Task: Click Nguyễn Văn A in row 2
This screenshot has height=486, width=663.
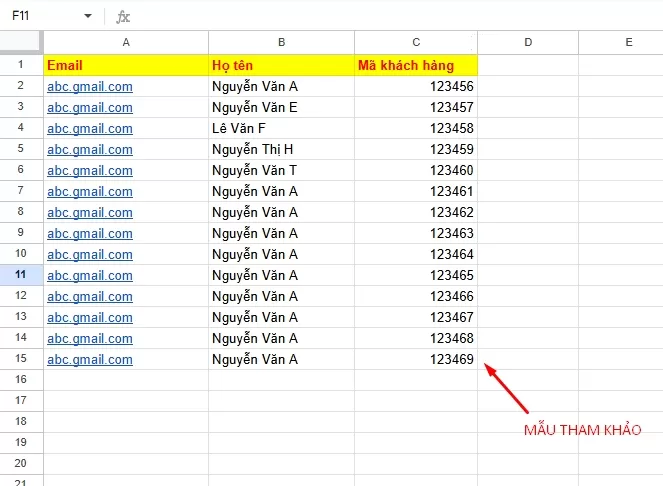Action: 282,86
